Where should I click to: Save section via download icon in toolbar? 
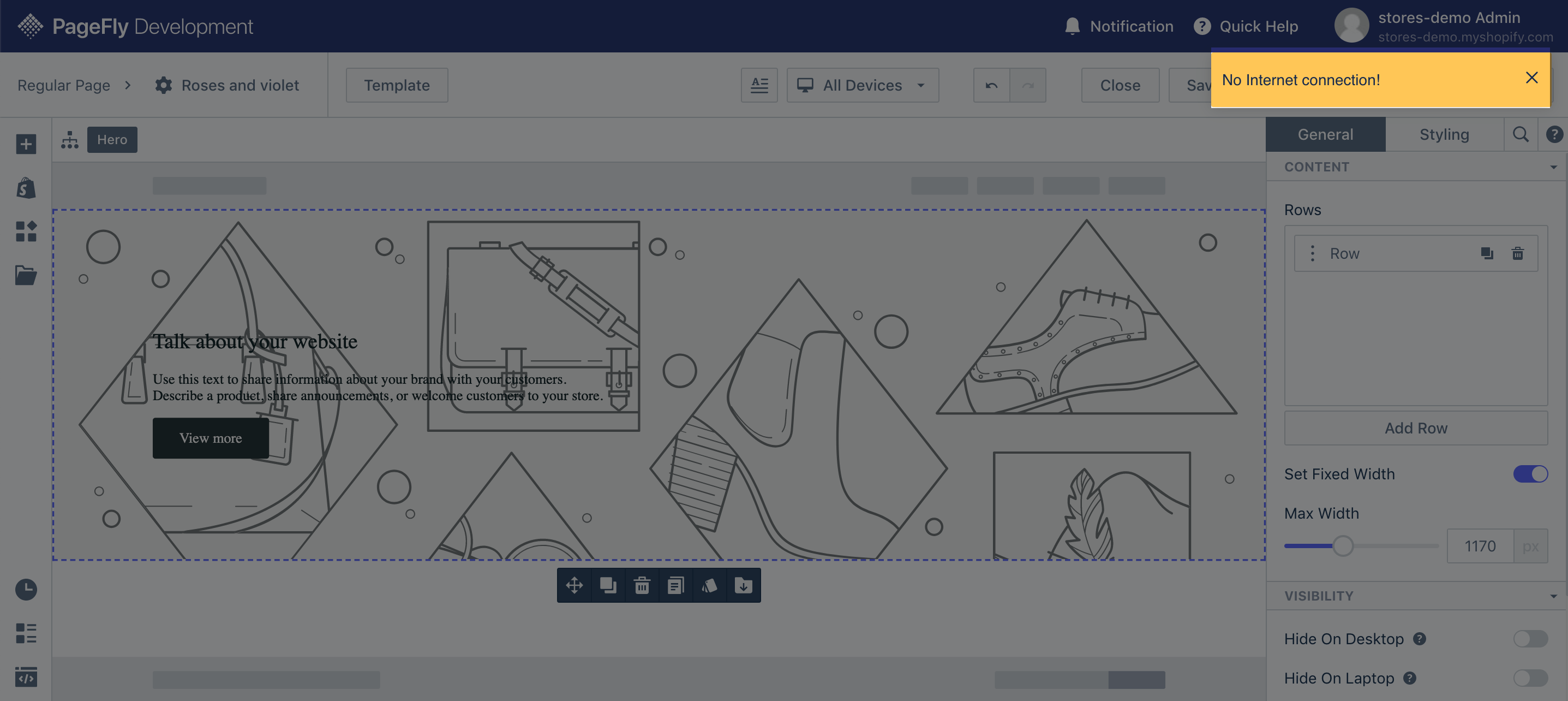tap(743, 585)
